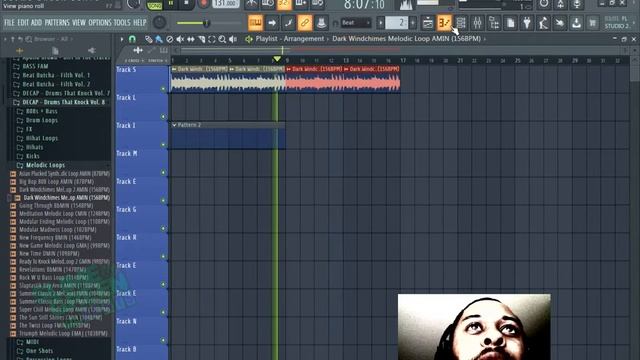Open the PATTERNS menu
Screen dimensions: 640x360
[57, 23]
